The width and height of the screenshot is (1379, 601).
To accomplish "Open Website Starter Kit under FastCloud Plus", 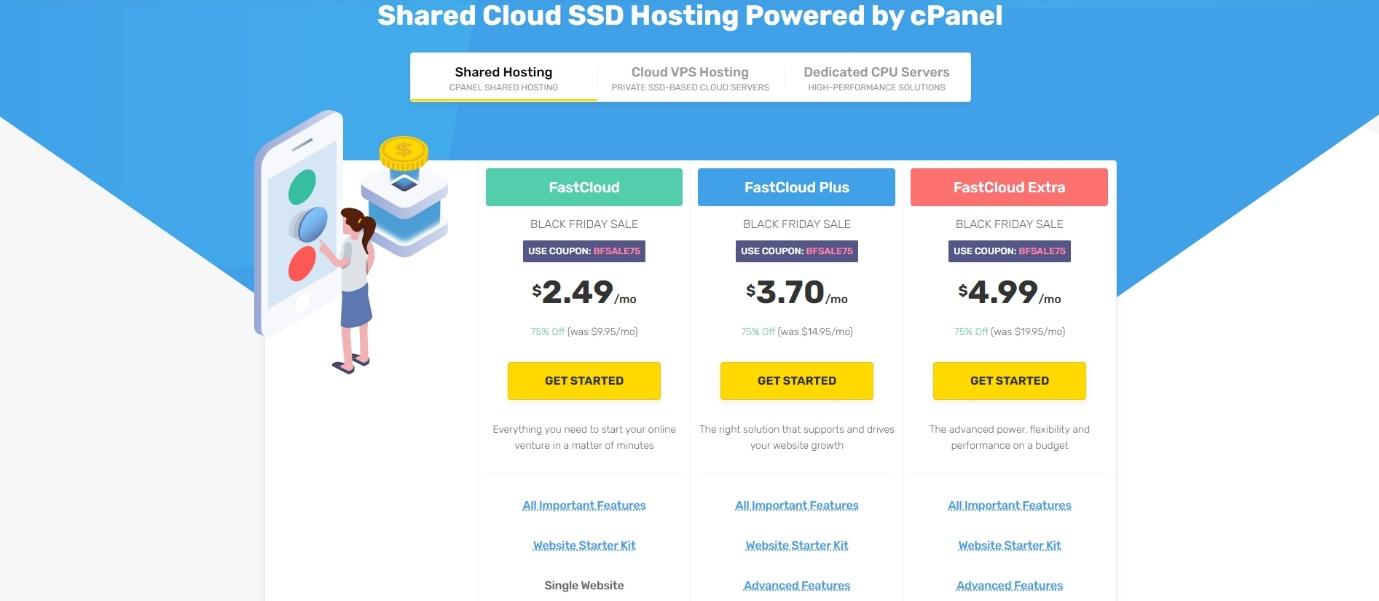I will coord(797,546).
